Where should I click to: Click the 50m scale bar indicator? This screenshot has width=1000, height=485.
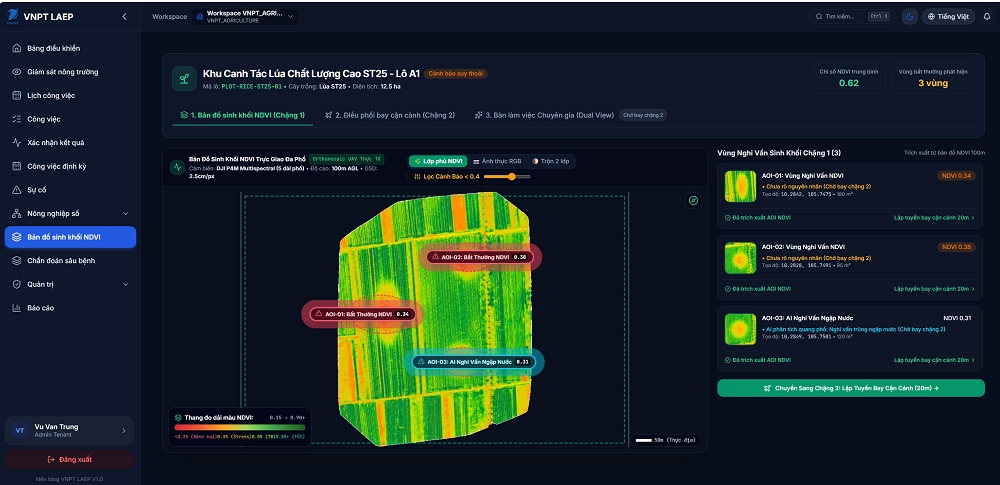[666, 440]
